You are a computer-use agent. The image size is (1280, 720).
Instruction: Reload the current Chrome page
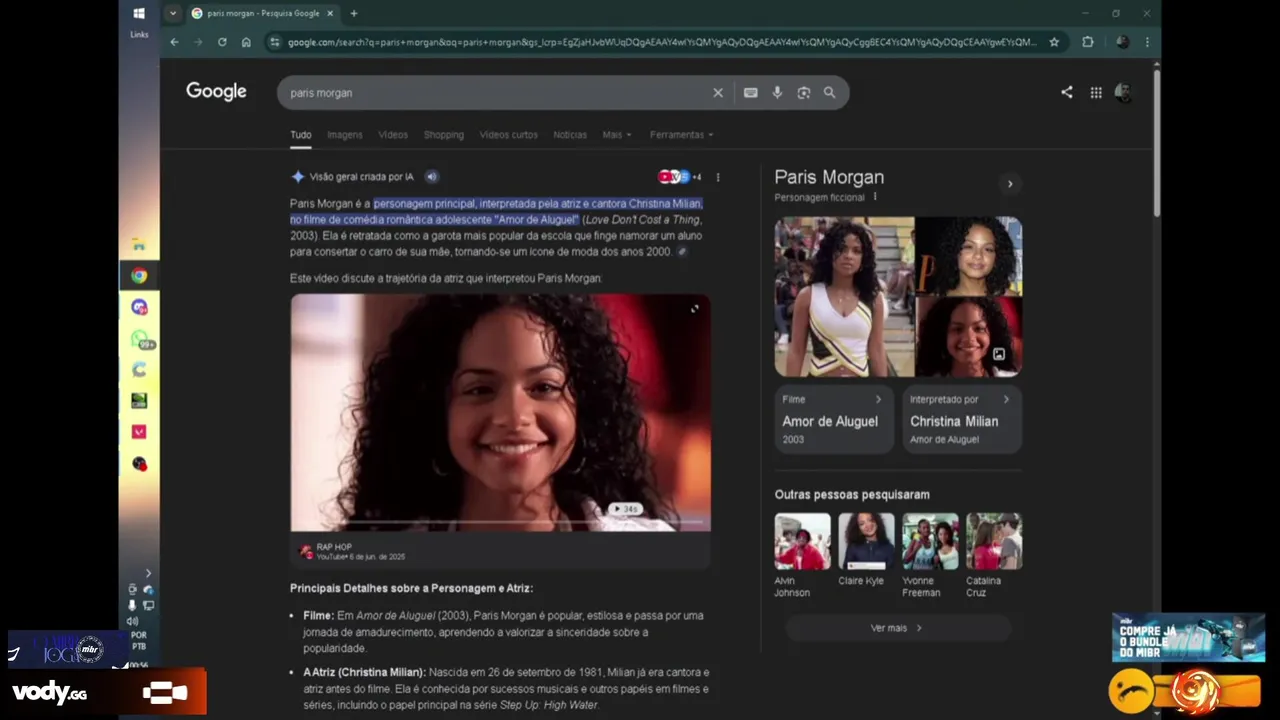coord(222,42)
